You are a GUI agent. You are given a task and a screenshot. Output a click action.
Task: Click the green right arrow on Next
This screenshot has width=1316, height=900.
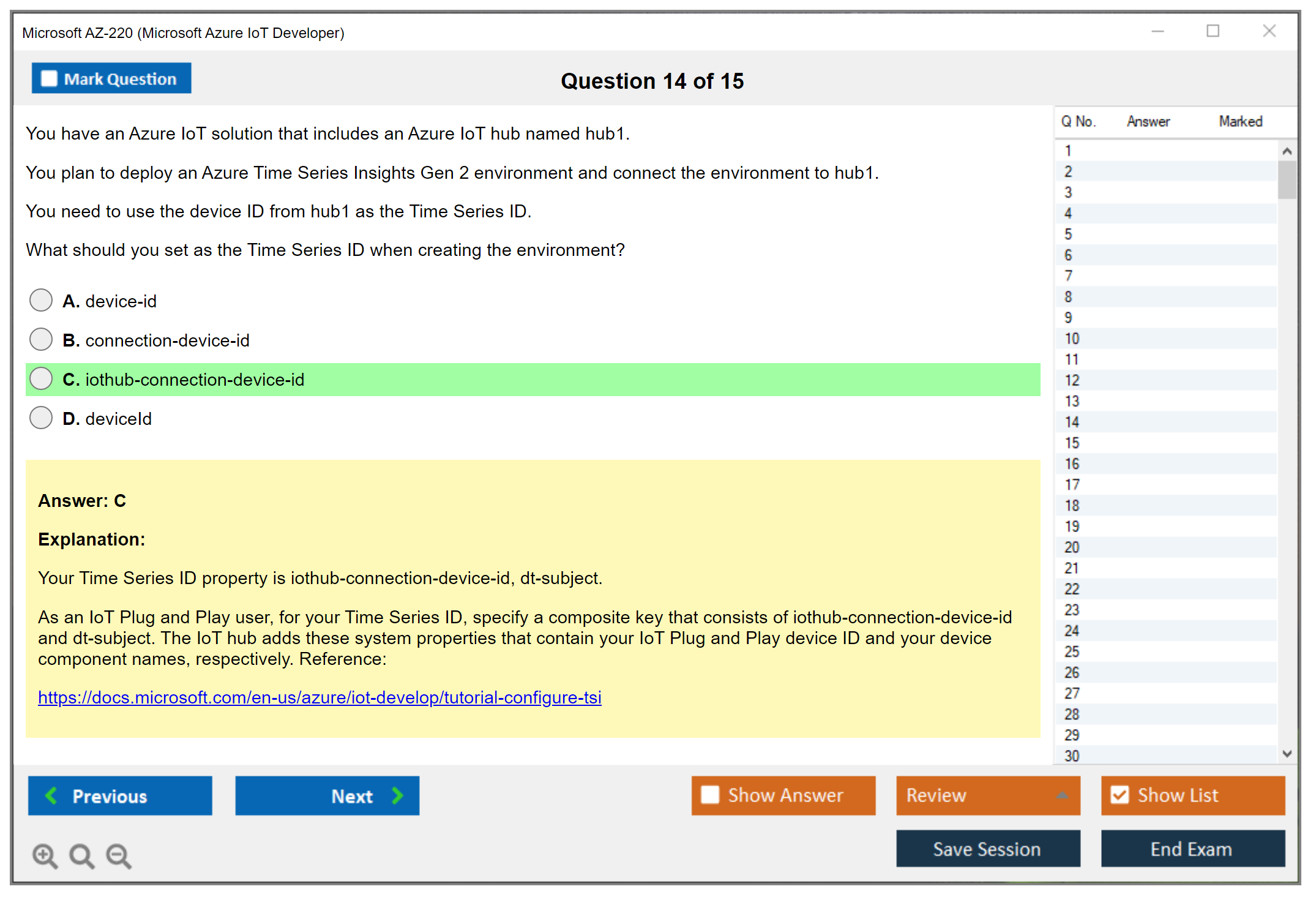pyautogui.click(x=398, y=795)
